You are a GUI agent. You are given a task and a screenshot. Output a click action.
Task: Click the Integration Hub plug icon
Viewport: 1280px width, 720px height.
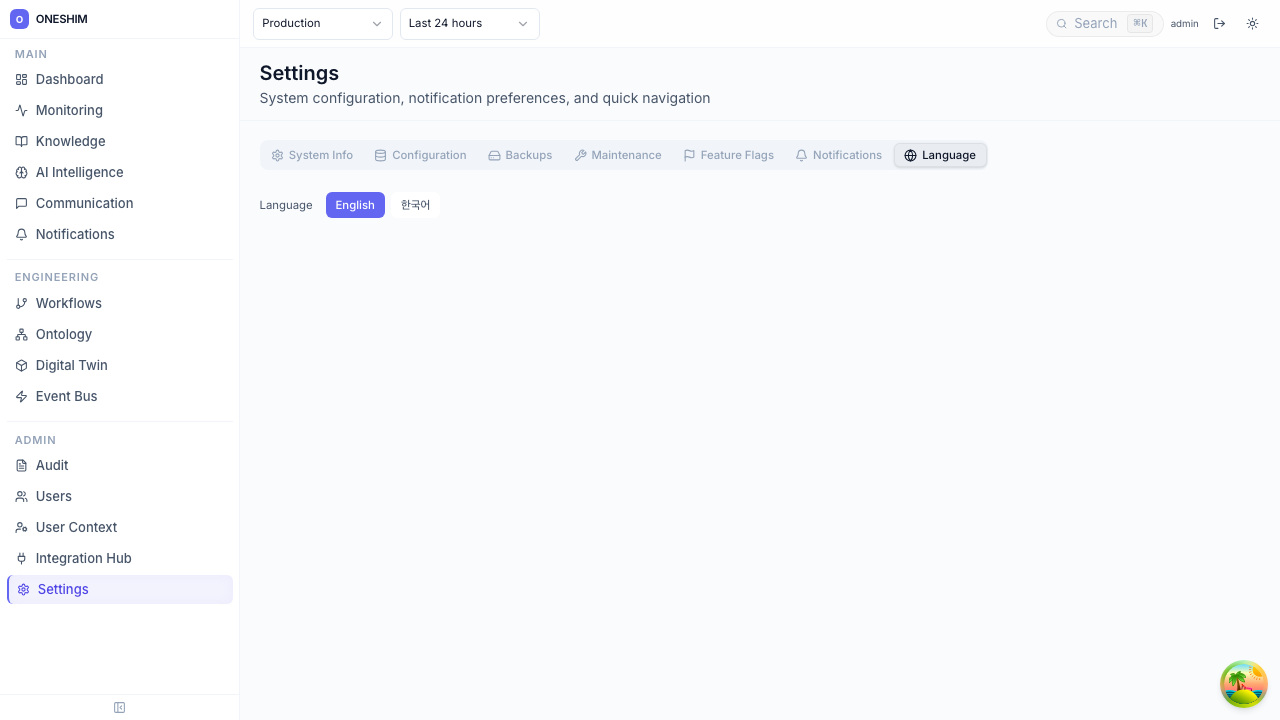pyautogui.click(x=21, y=559)
